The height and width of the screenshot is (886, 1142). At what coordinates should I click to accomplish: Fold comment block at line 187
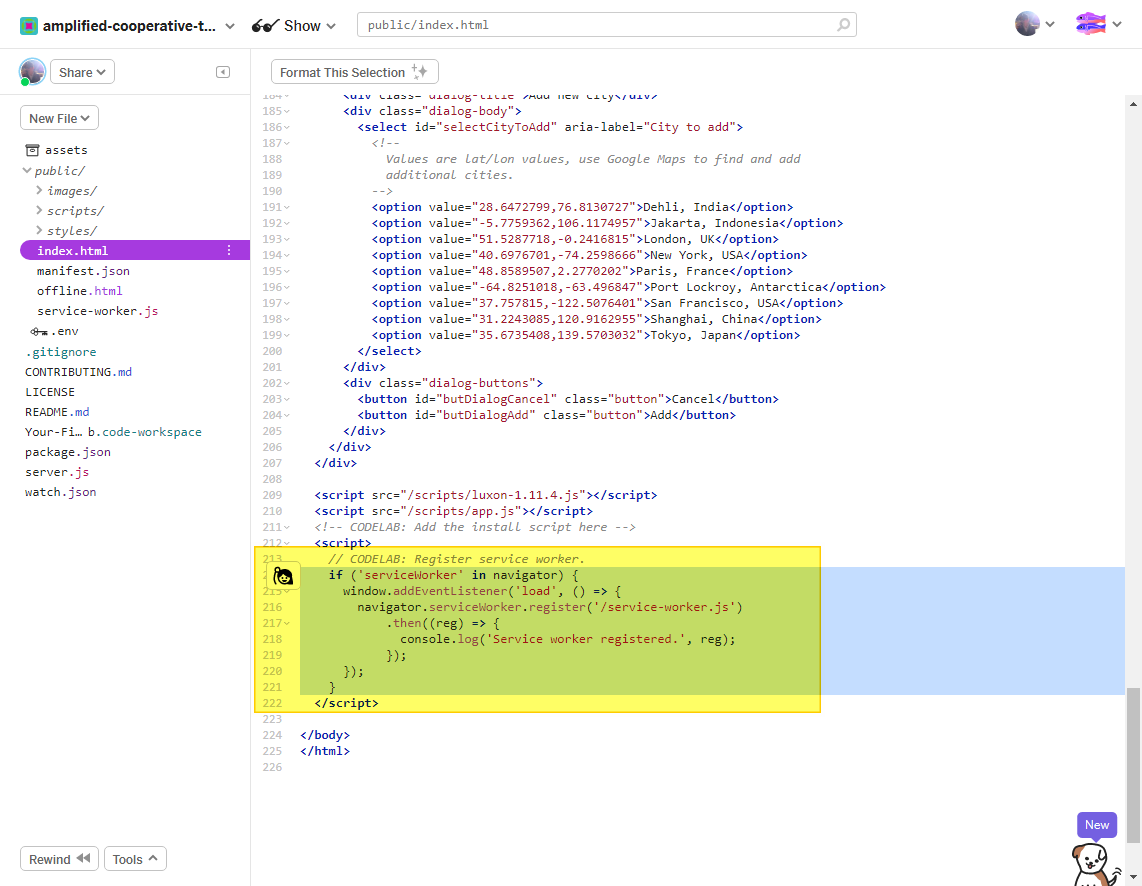[287, 143]
